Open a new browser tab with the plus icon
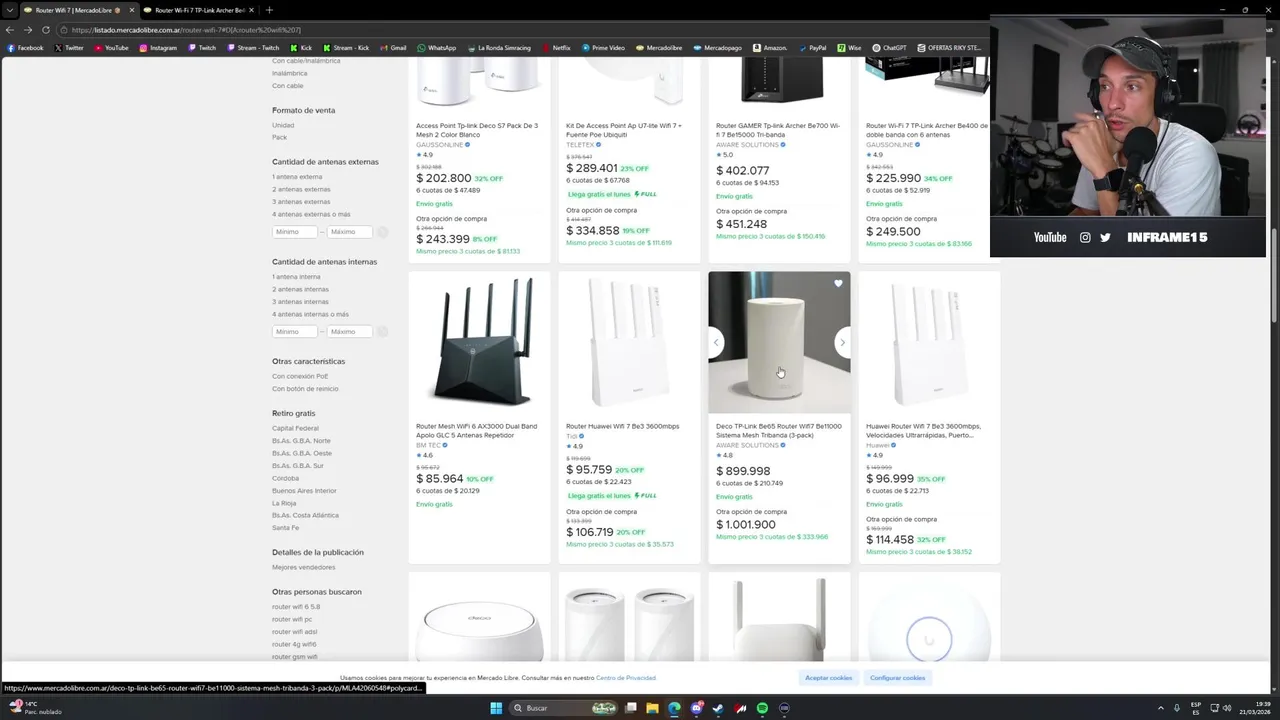This screenshot has height=720, width=1280. click(x=269, y=10)
